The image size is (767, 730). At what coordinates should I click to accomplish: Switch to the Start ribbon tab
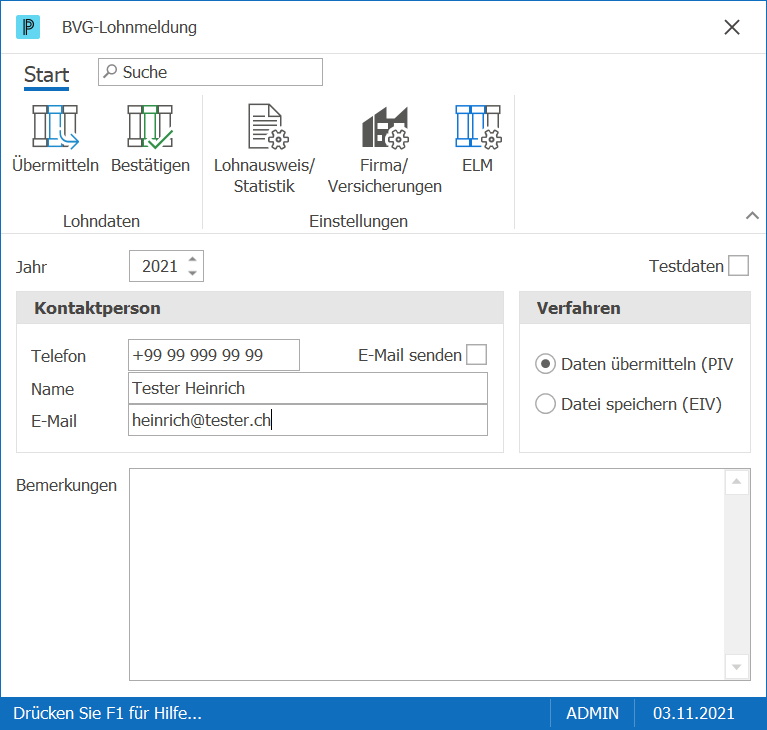[x=46, y=75]
